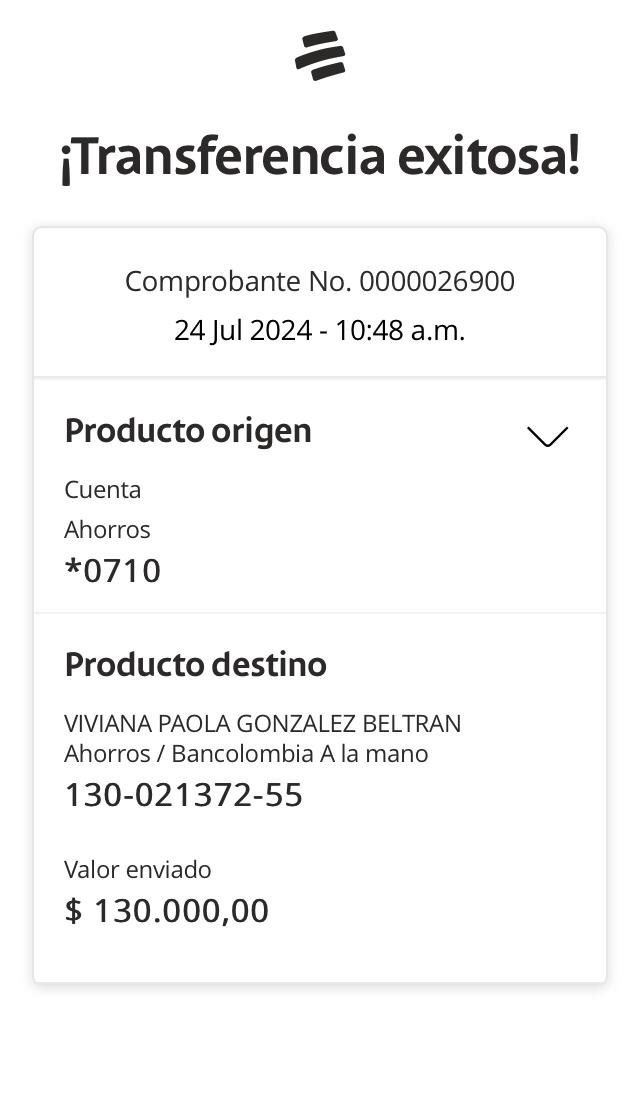Tap the ¡Transferencia exitosa! title
Screen dimensions: 640x1096
[x=320, y=157]
